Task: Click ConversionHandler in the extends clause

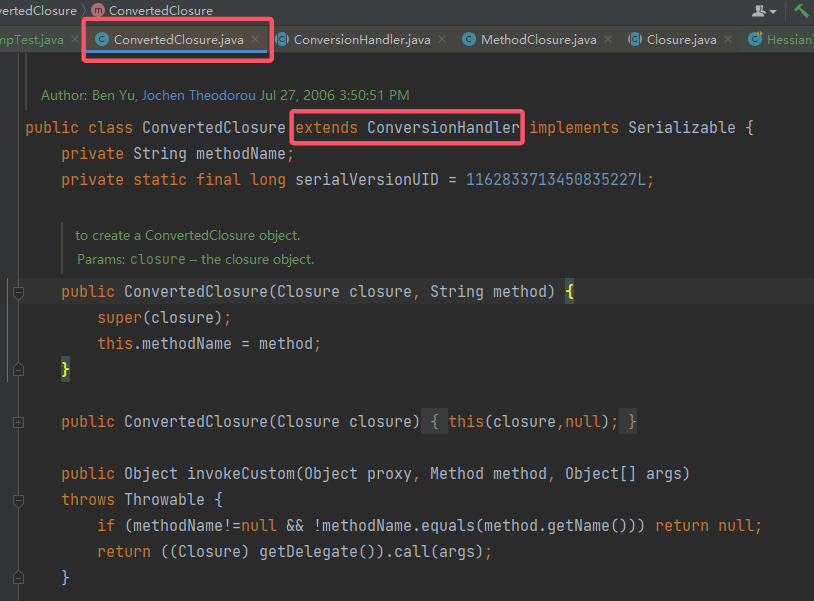Action: 443,128
